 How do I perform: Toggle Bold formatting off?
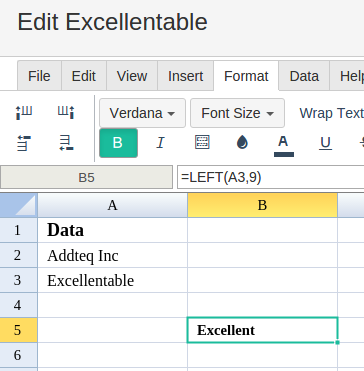coord(118,143)
